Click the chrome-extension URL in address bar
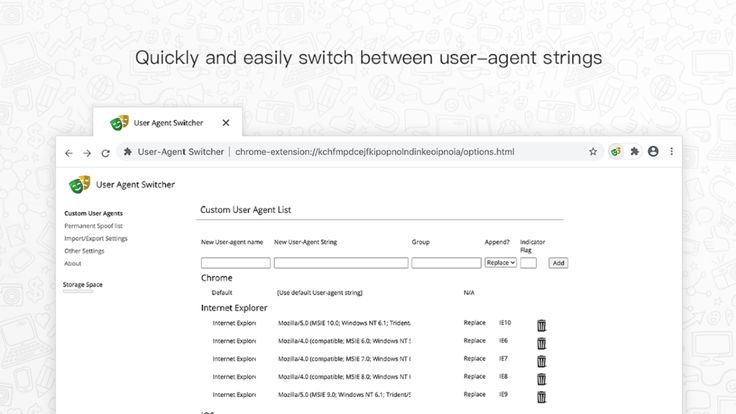 click(375, 152)
